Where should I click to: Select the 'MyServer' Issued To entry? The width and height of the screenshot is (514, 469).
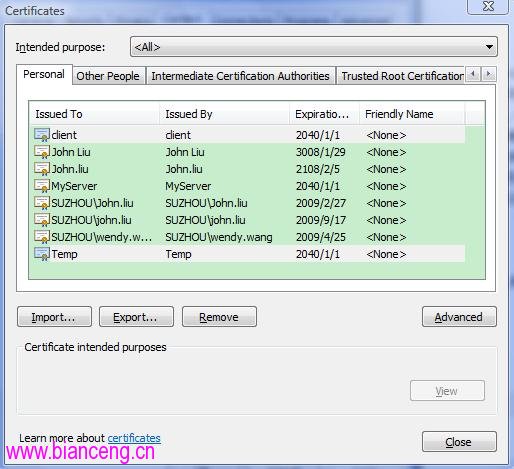74,186
